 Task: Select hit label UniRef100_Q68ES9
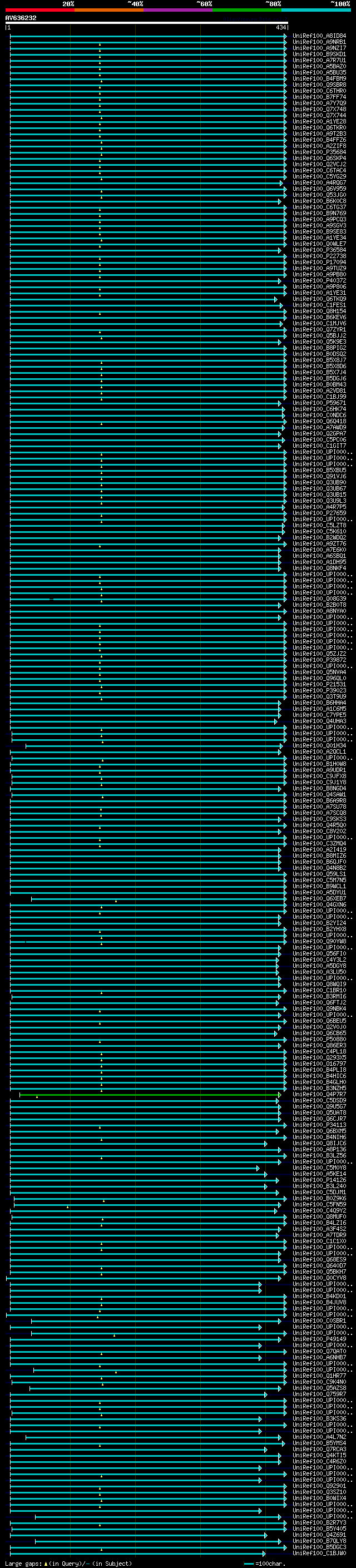pyautogui.click(x=319, y=1260)
